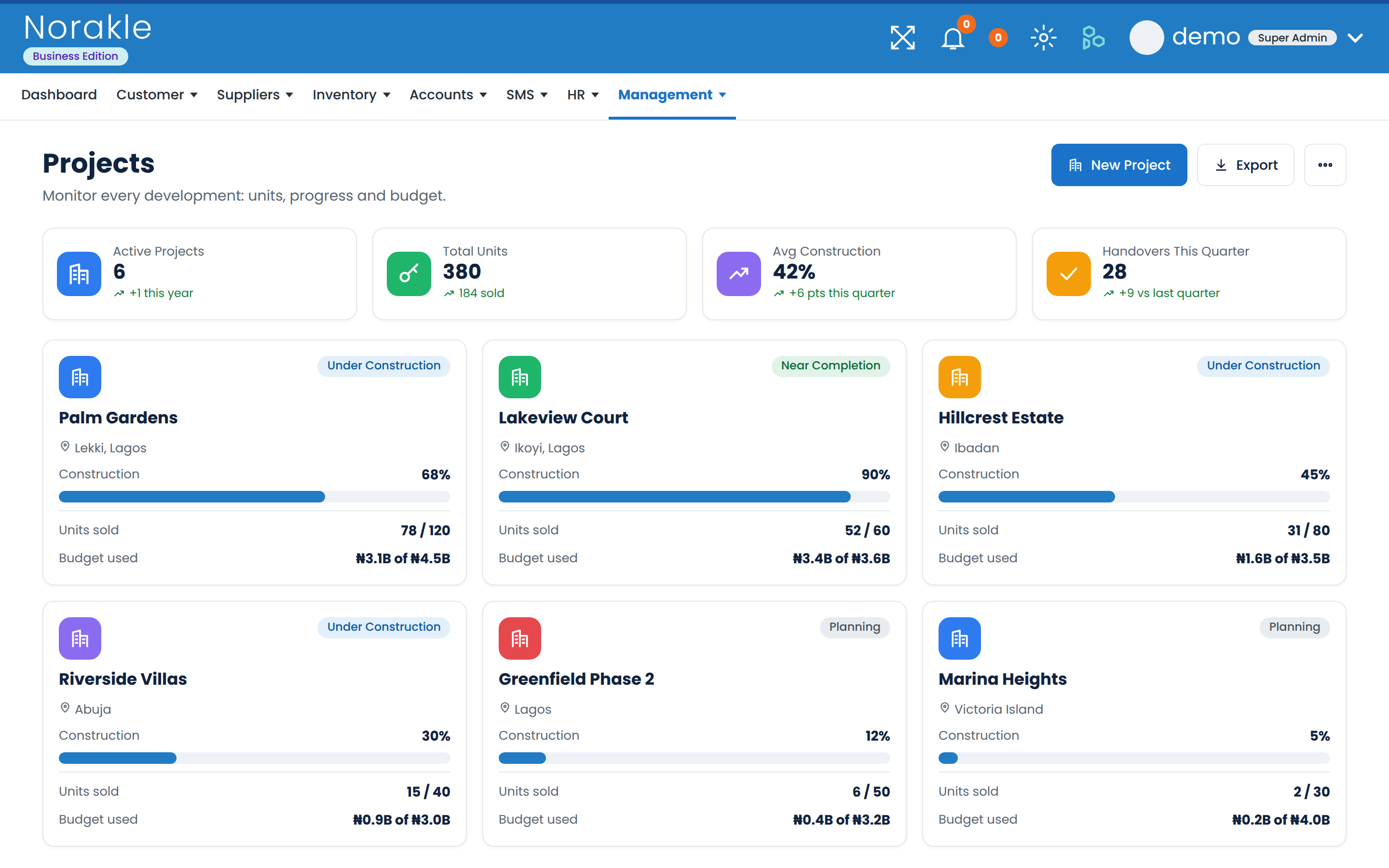
Task: Click the demo user avatar
Action: (1146, 38)
